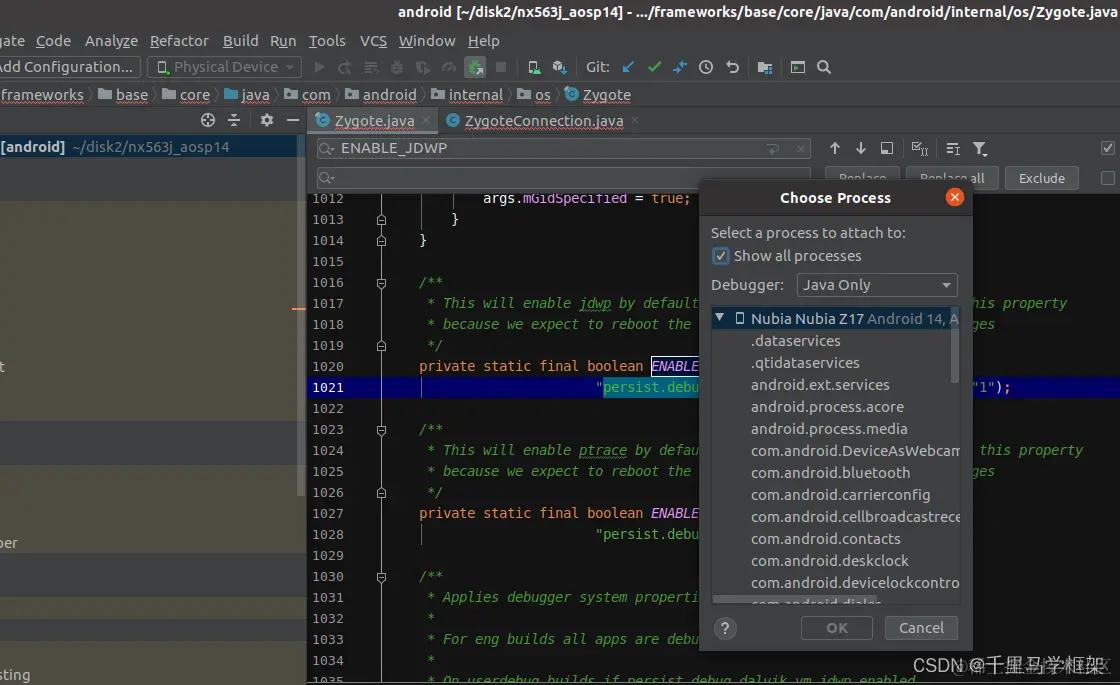Click project panel settings gear icon
The width and height of the screenshot is (1120, 685).
point(267,120)
